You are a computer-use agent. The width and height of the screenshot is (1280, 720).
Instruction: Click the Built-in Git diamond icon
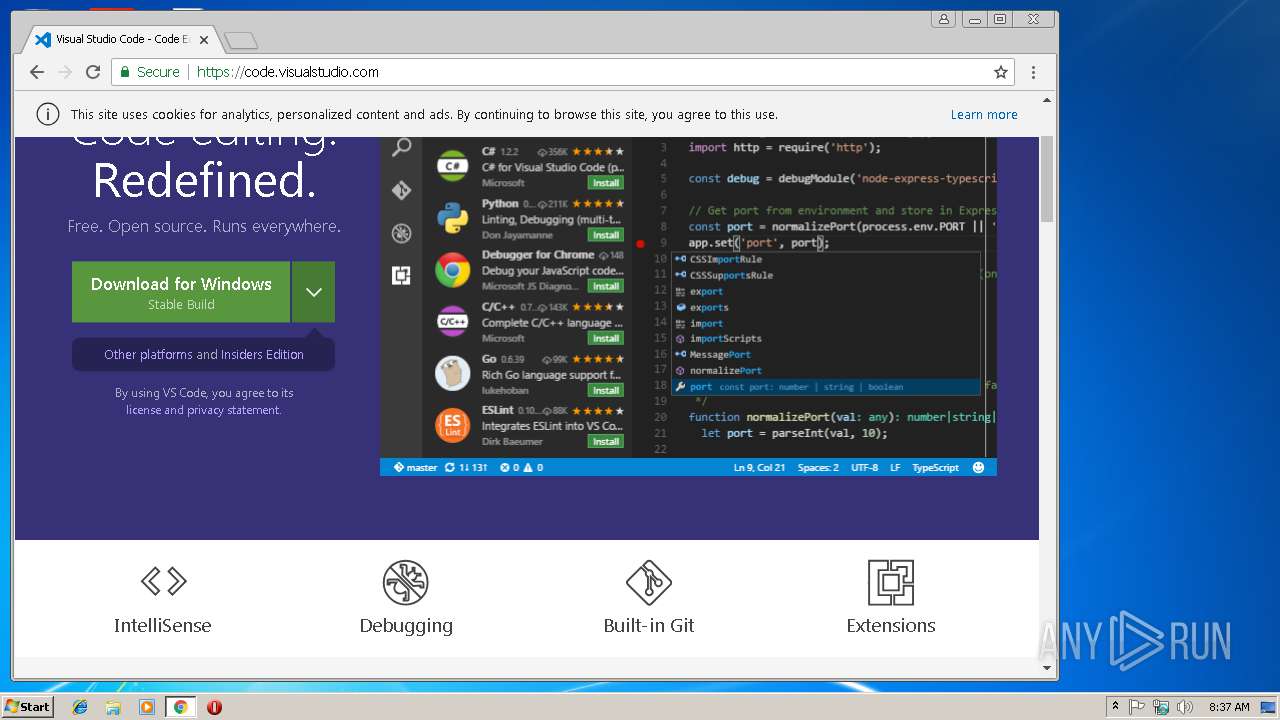(648, 582)
